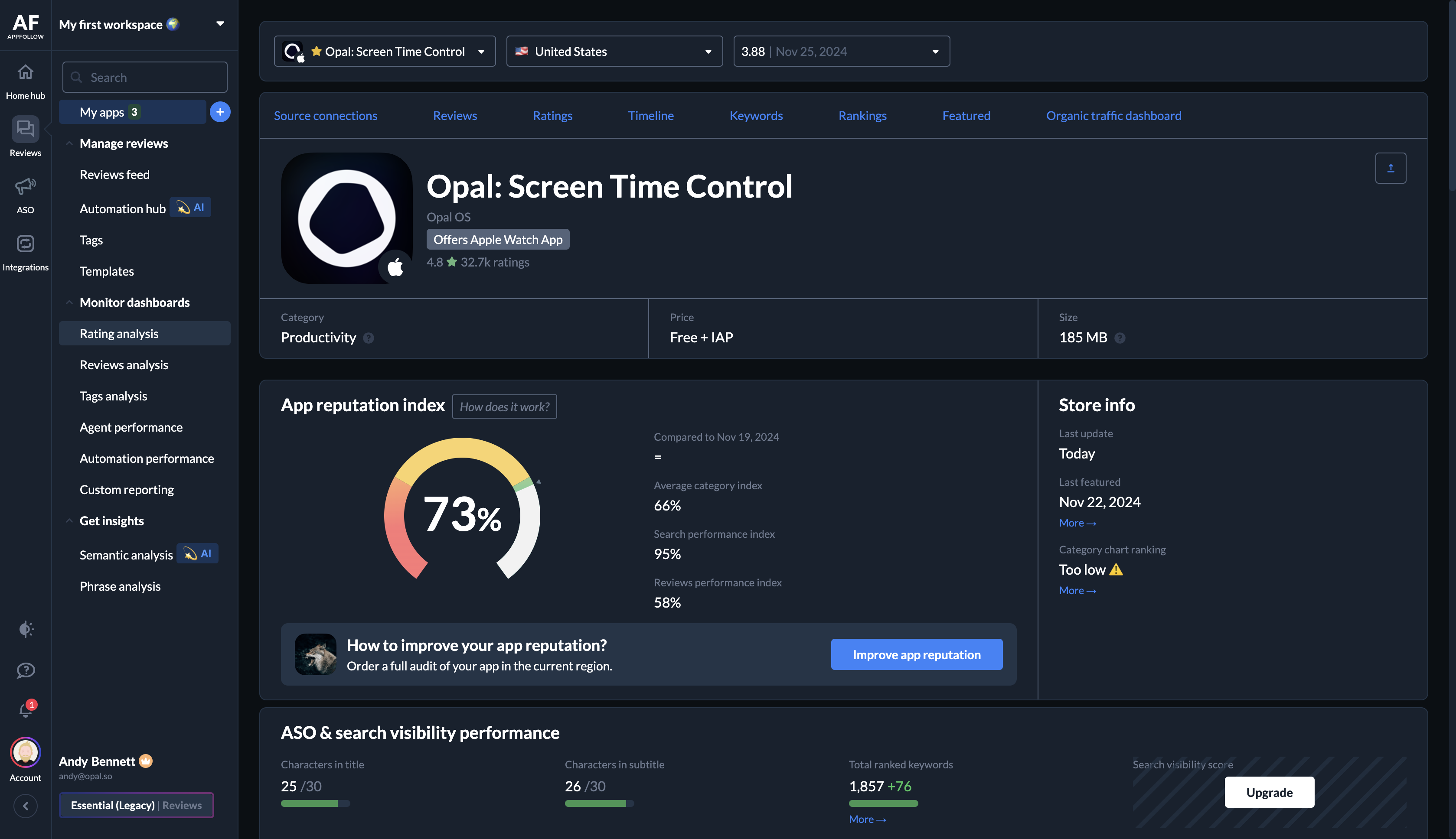Open notifications bell with badge
Viewport: 1456px width, 839px height.
point(26,709)
